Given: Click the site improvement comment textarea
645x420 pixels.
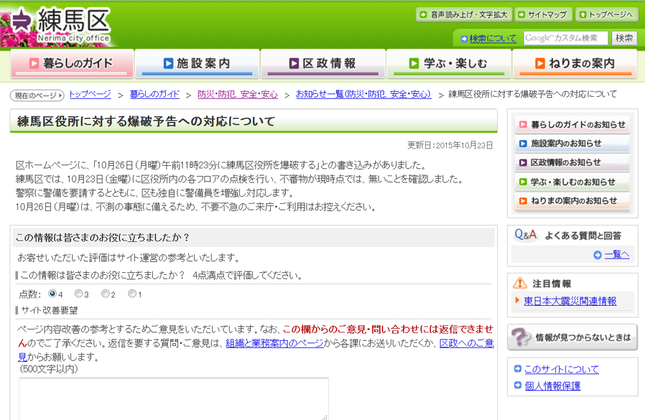Looking at the screenshot, I should coord(172,398).
